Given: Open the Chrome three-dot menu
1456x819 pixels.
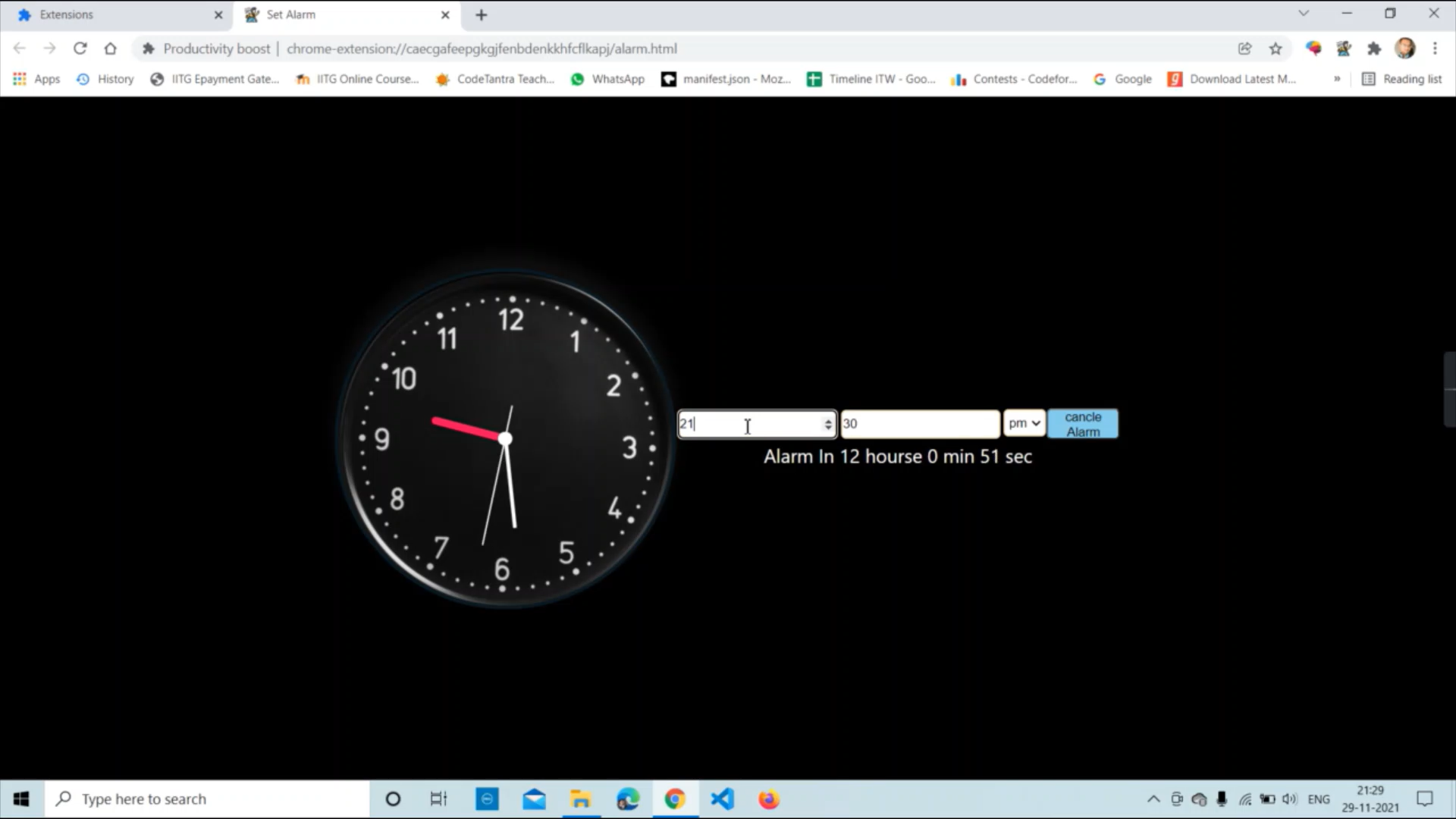Looking at the screenshot, I should [x=1435, y=49].
